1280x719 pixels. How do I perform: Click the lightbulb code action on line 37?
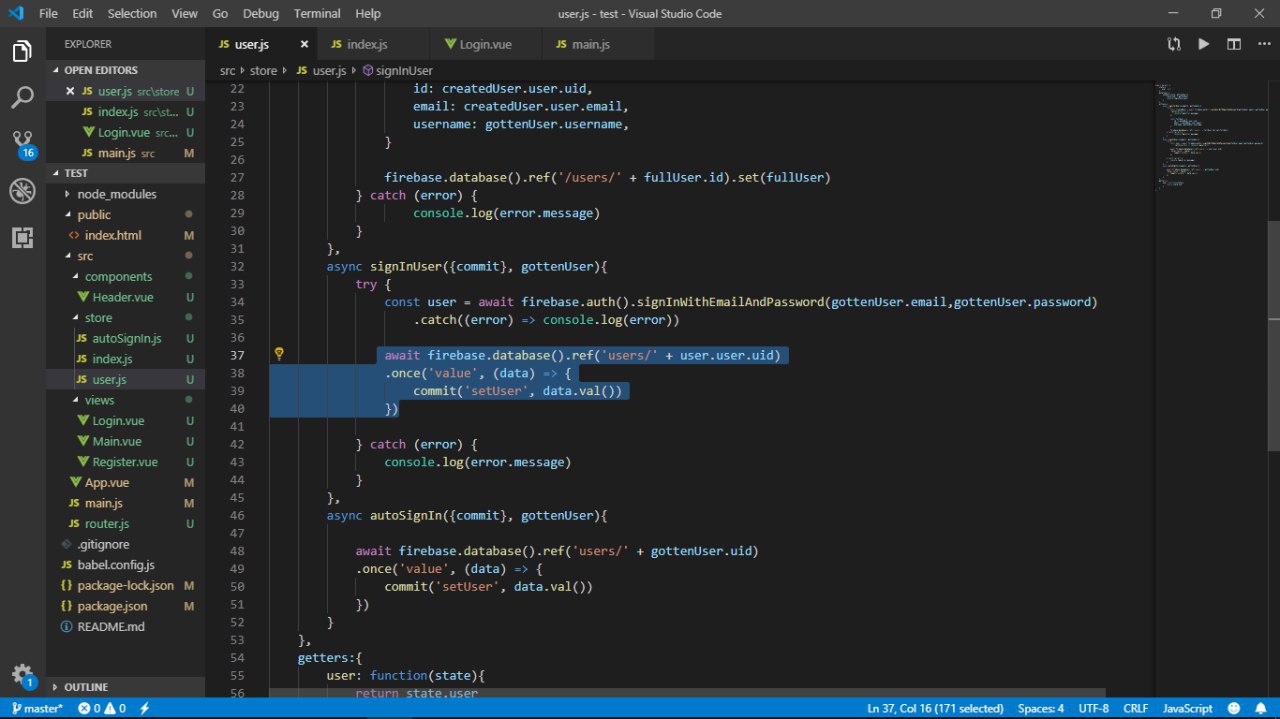(280, 354)
